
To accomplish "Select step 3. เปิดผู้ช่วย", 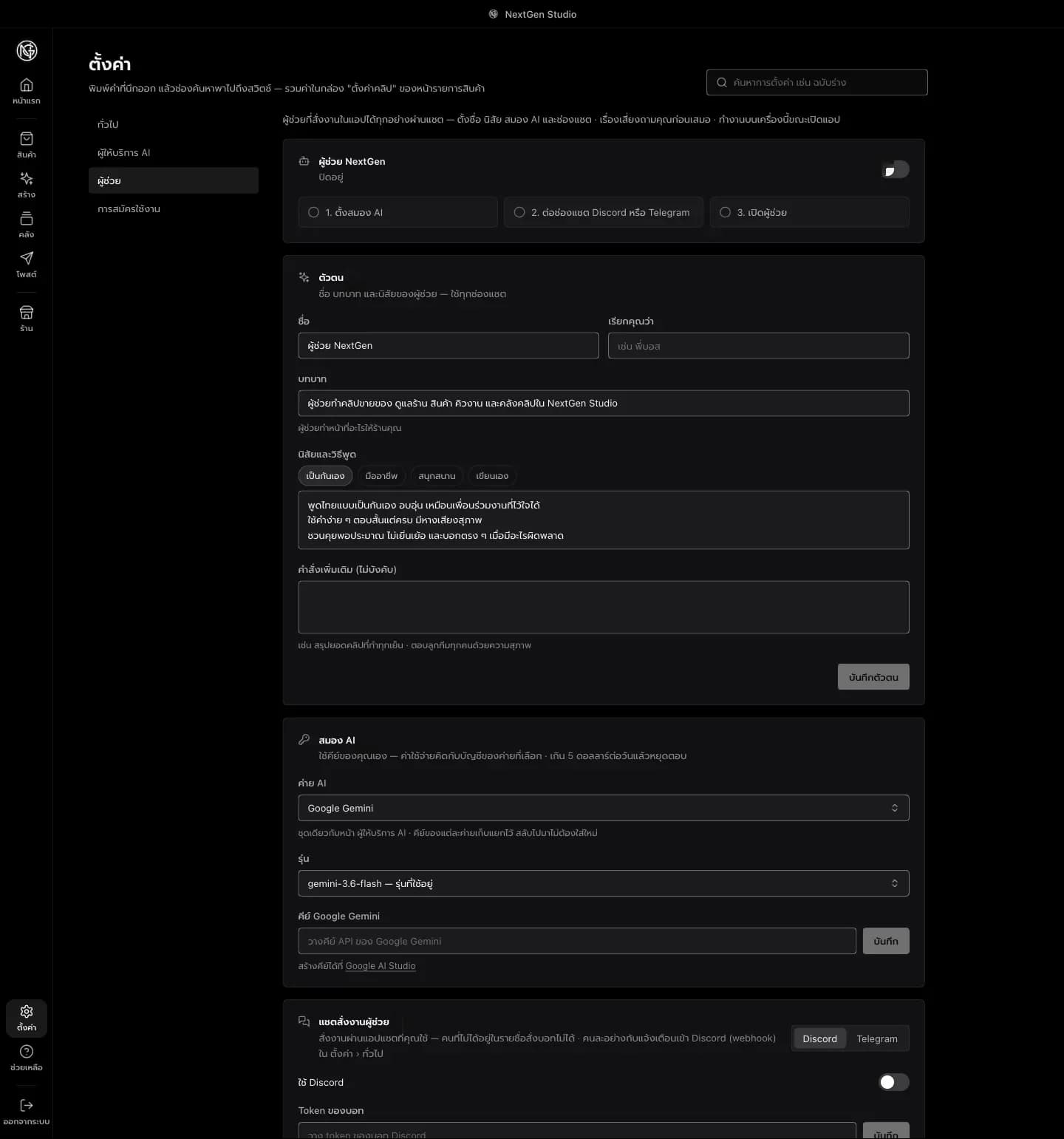I will [x=810, y=212].
